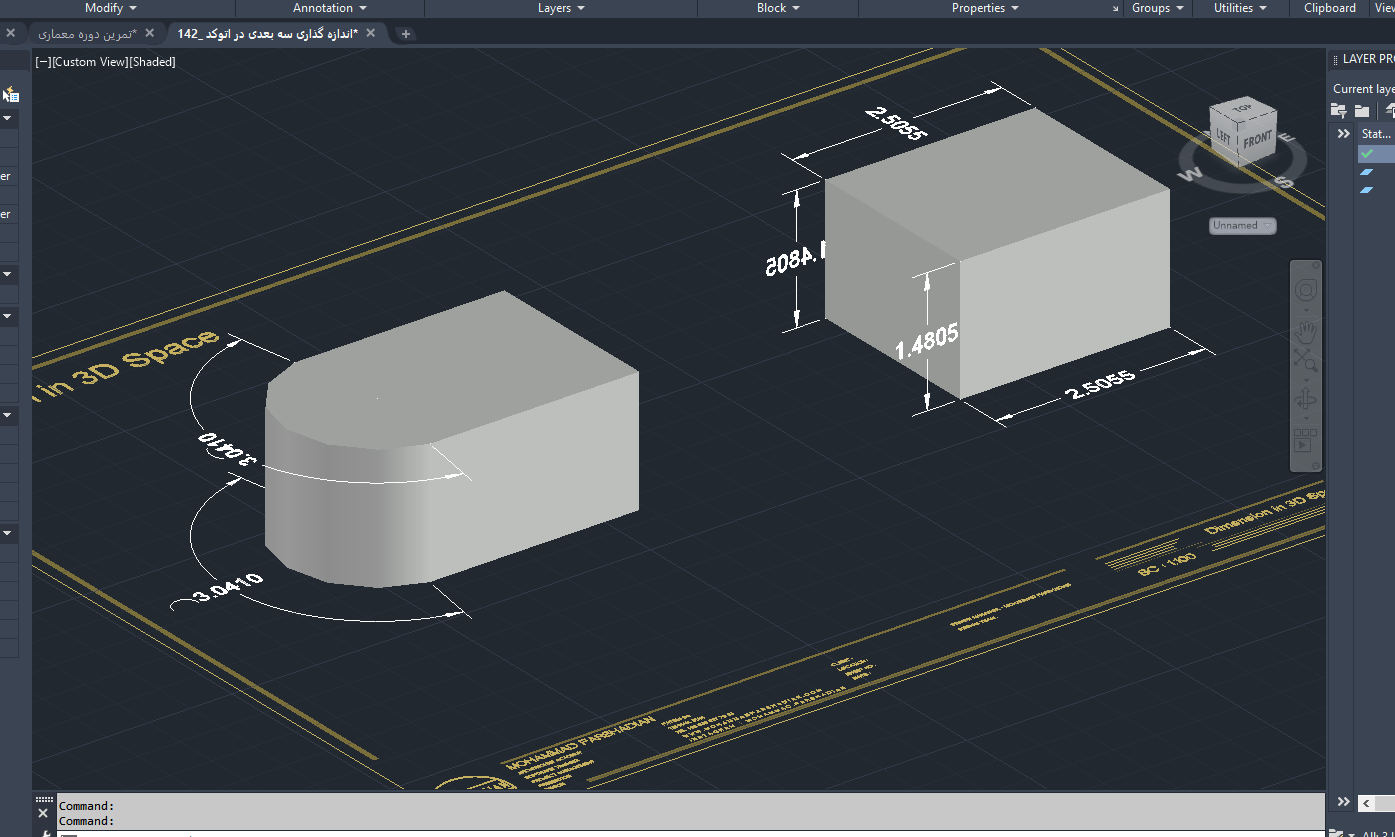1395x837 pixels.
Task: Close the تمرین دوره معماری drawing tab
Action: point(152,33)
